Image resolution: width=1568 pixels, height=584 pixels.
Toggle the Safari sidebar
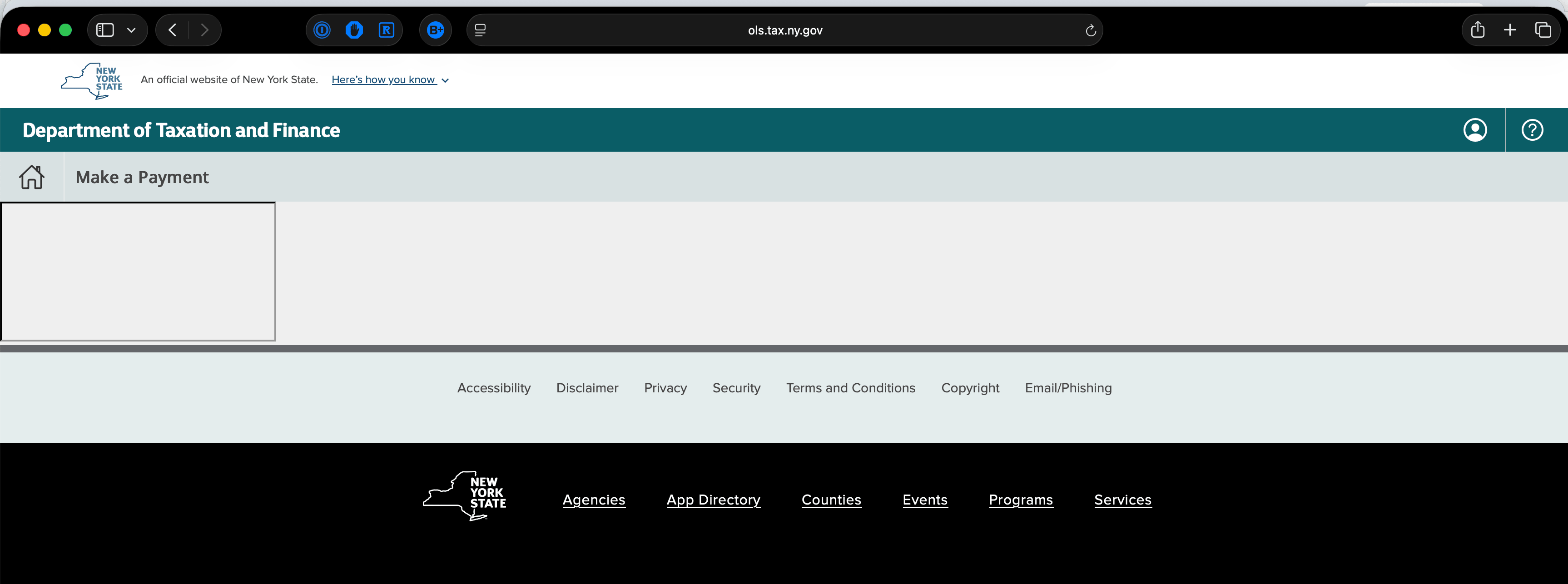(x=105, y=30)
